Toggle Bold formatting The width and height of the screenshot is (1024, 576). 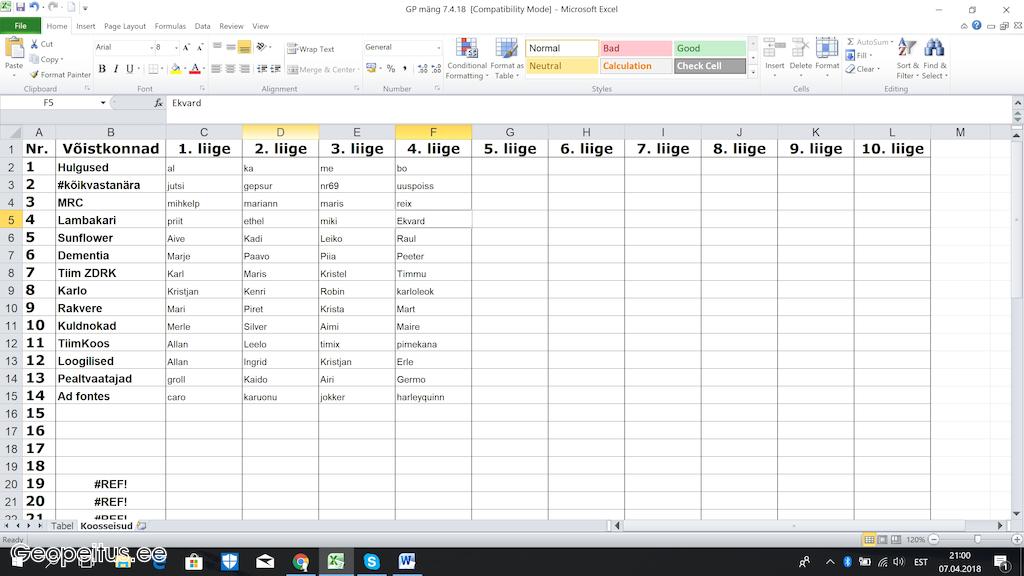[x=102, y=69]
